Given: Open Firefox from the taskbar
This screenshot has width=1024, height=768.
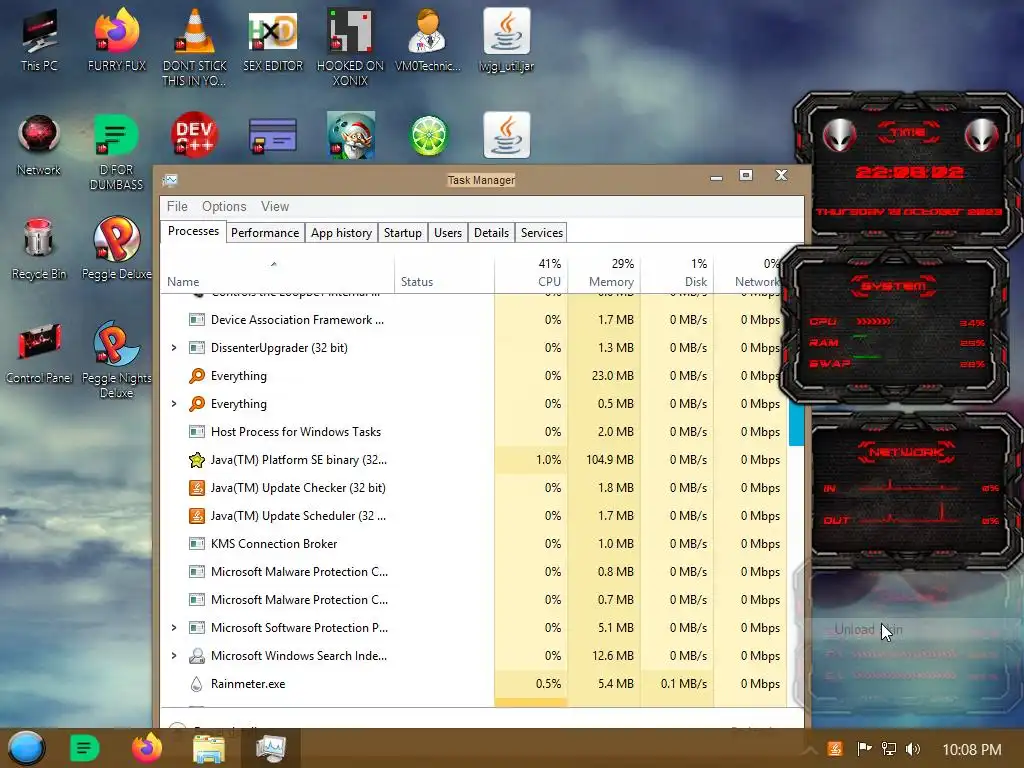Looking at the screenshot, I should click(x=147, y=748).
